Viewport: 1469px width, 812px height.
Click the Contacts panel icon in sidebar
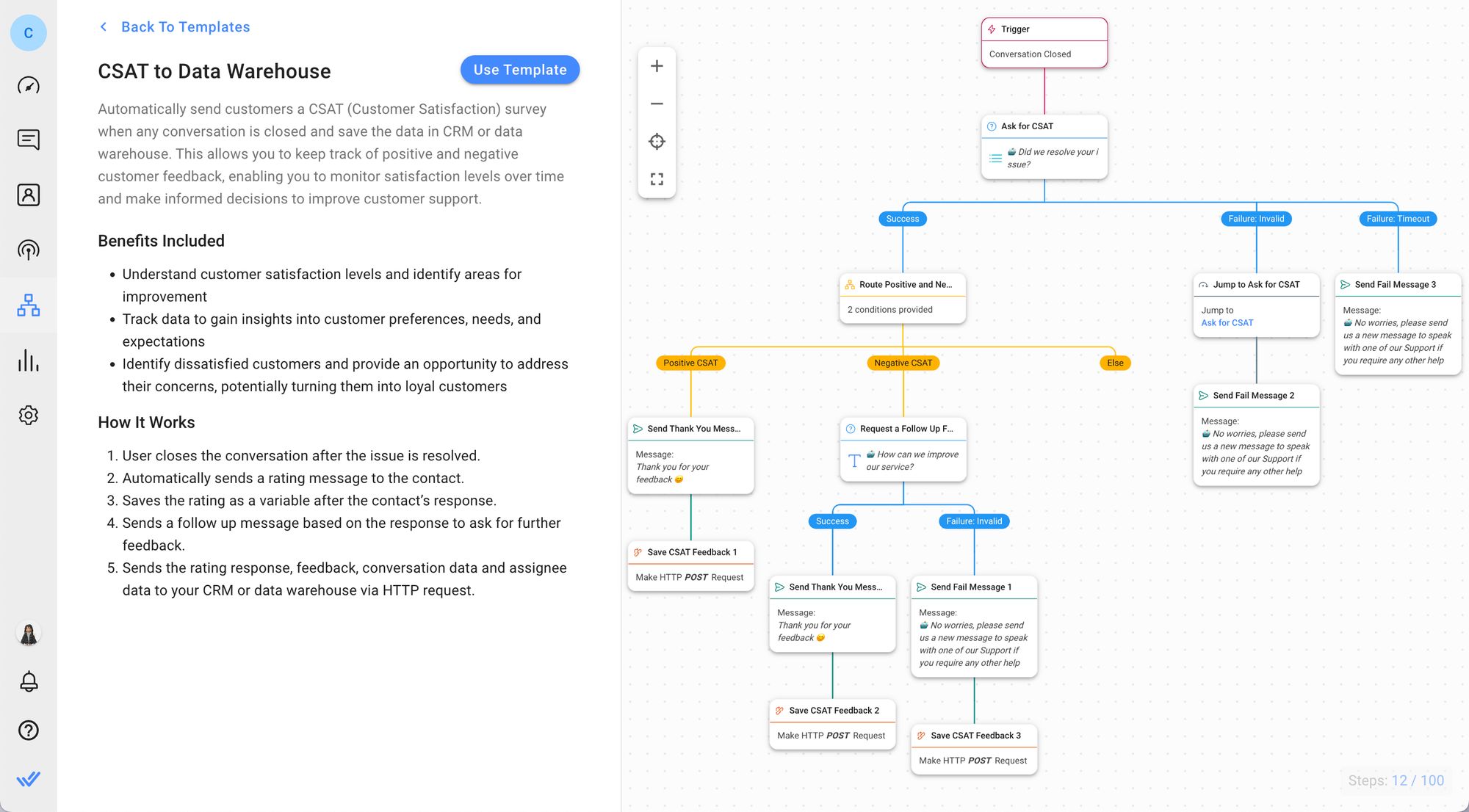(28, 194)
